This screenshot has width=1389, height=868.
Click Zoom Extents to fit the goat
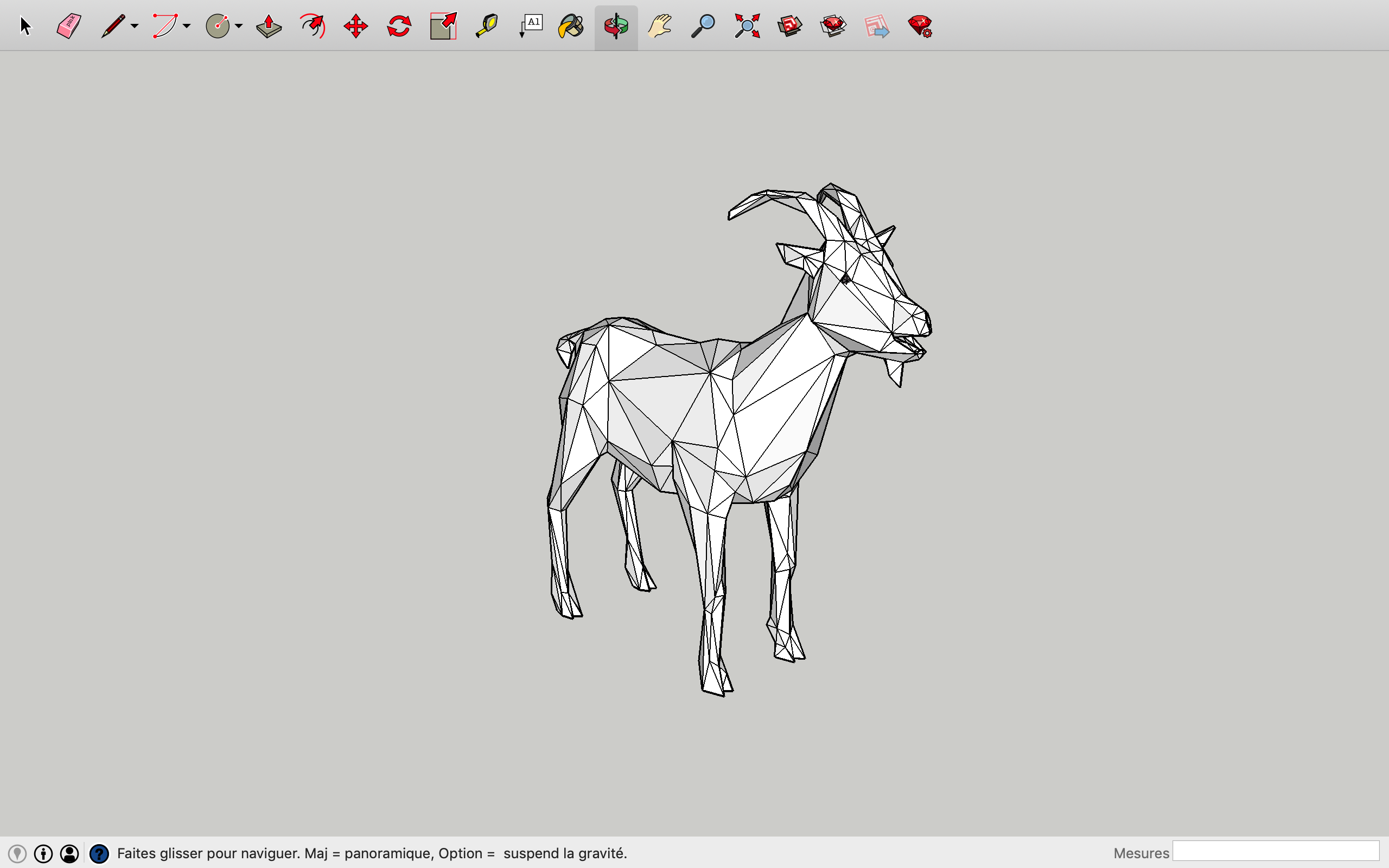coord(746,26)
